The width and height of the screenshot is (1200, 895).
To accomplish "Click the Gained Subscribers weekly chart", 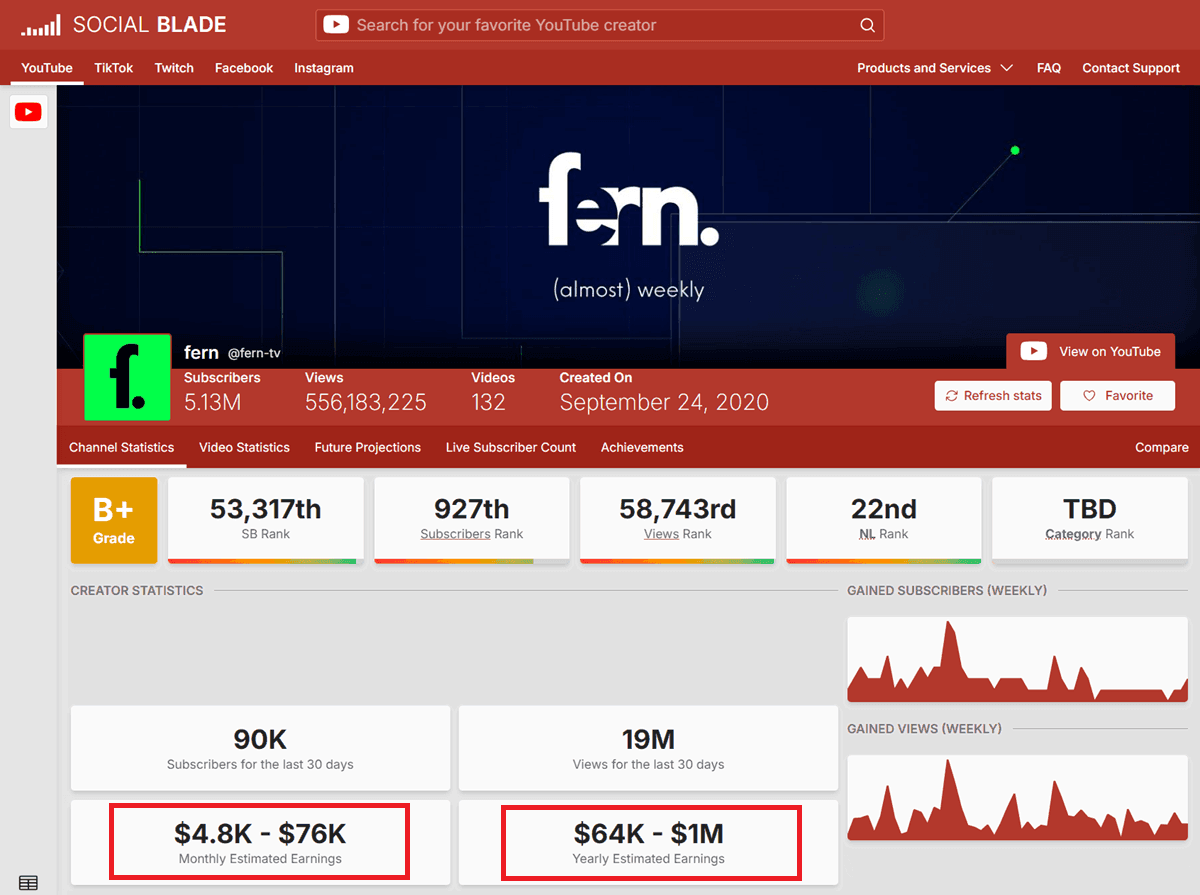I will tap(1018, 660).
